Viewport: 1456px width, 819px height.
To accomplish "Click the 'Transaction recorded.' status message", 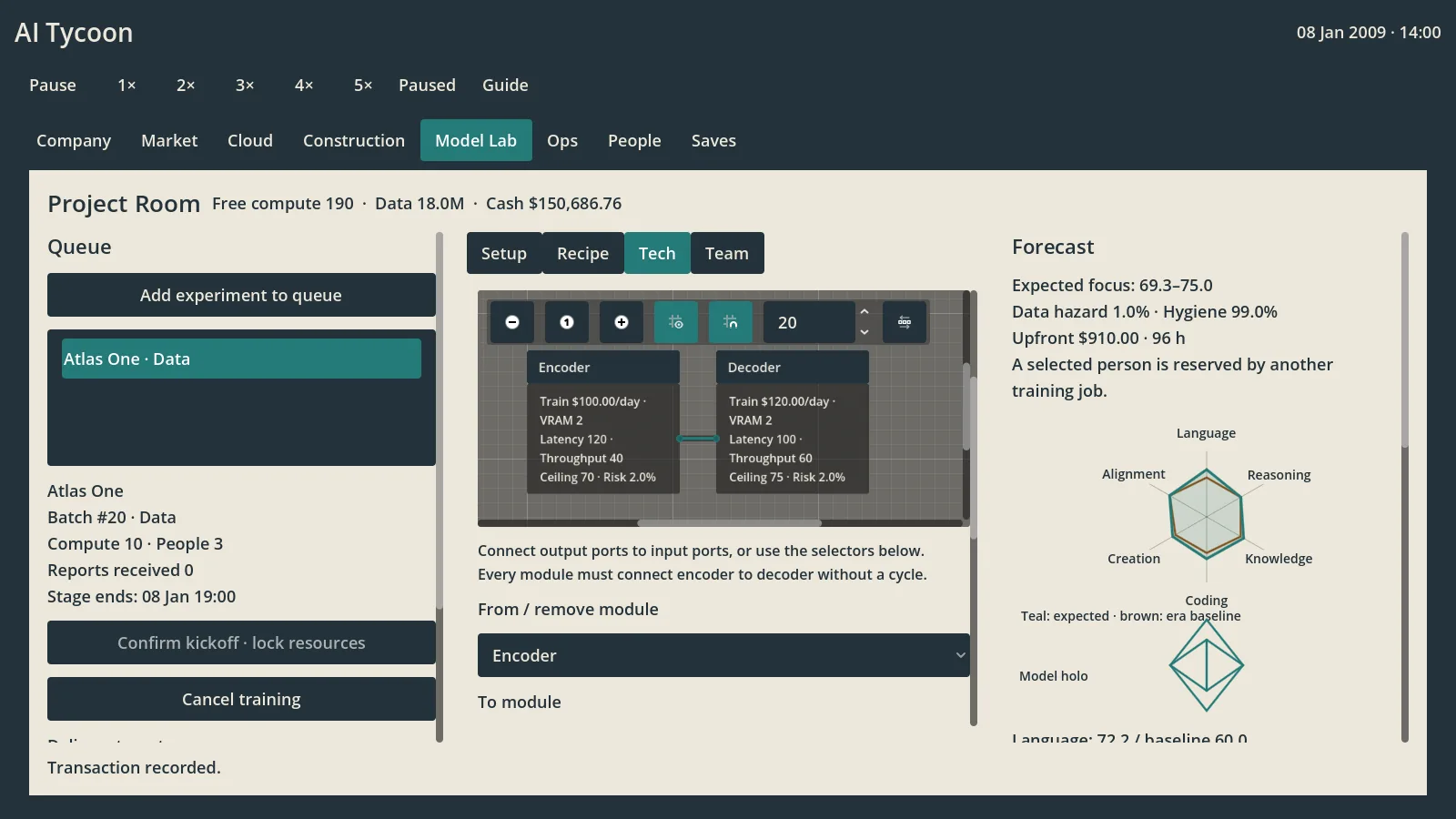I will pos(134,767).
